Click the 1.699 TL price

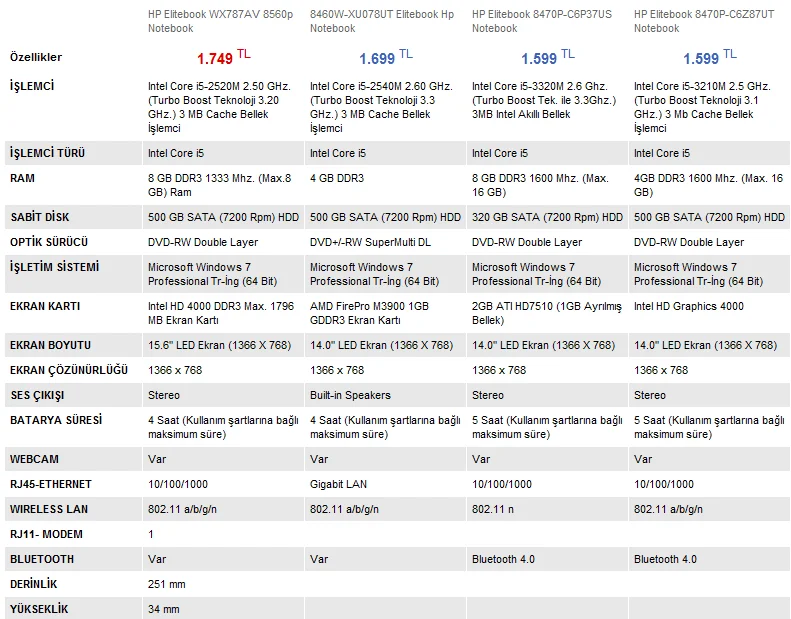pos(385,59)
